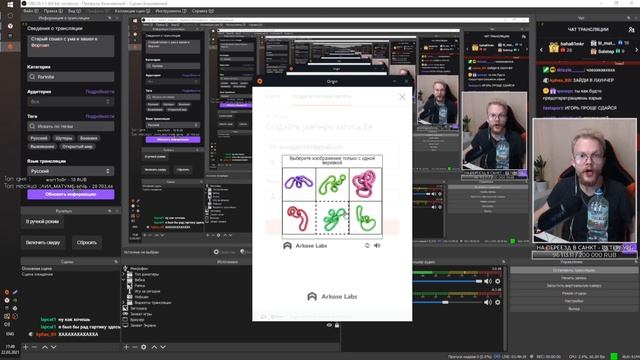Image resolution: width=640 pixels, height=360 pixels.
Task: Open the chat community users icon
Action: click(631, 29)
